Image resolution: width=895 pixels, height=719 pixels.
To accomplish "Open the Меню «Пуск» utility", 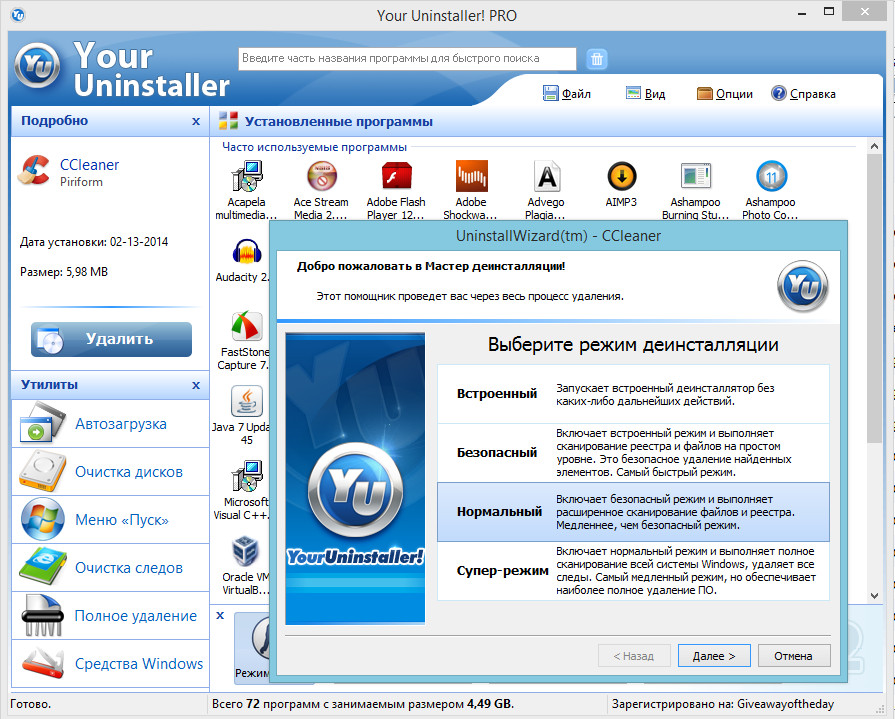I will (x=110, y=519).
